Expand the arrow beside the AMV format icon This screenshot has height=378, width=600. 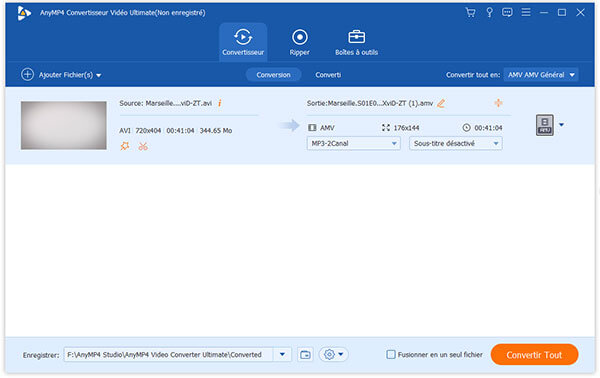click(561, 125)
